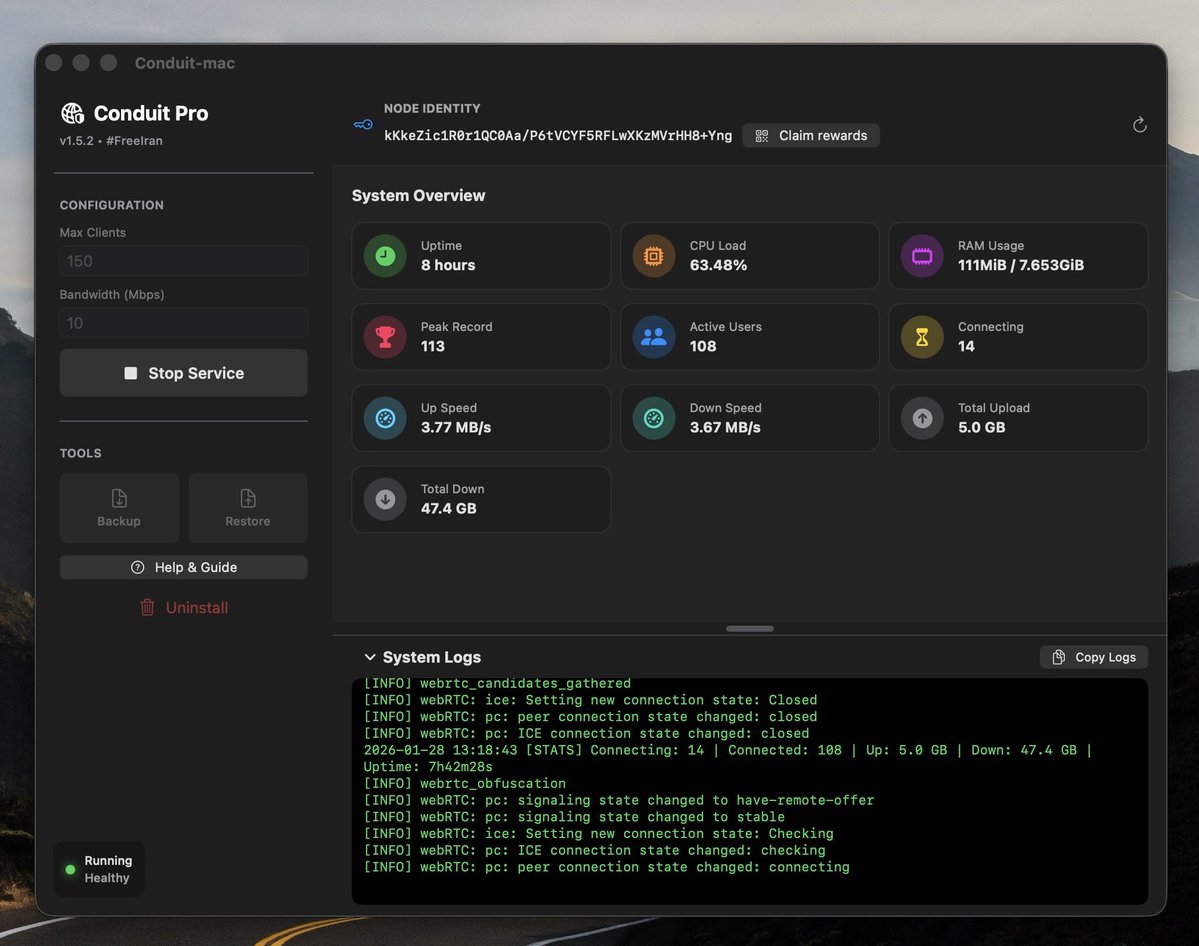Click the CPU Load value 63.48%
1199x946 pixels.
point(718,265)
